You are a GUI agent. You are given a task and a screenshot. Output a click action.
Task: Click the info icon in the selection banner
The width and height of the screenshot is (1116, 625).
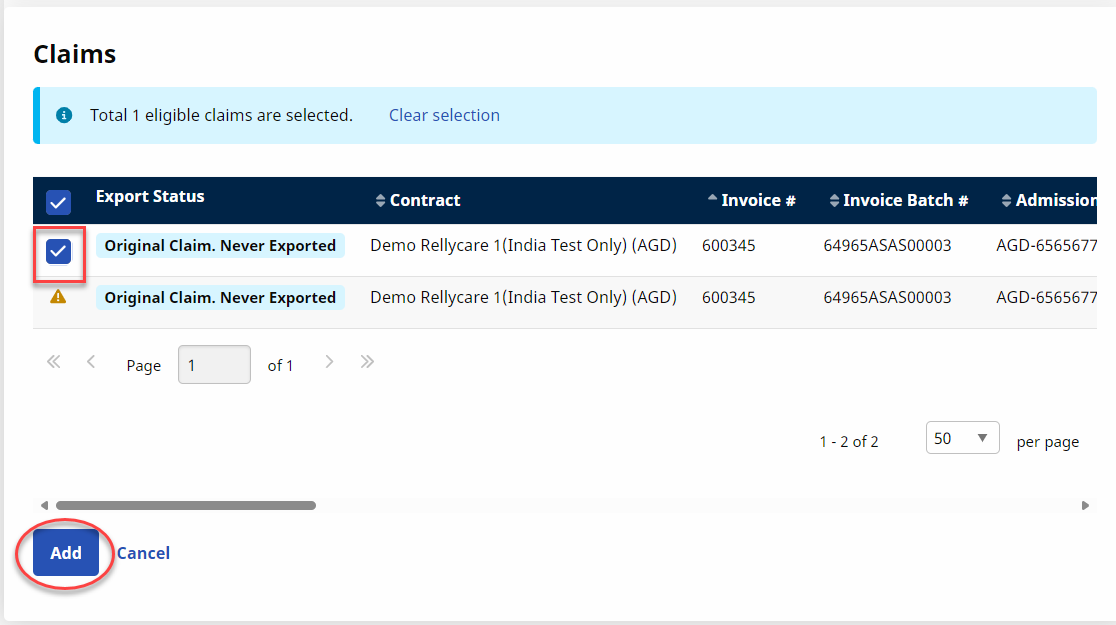click(64, 115)
